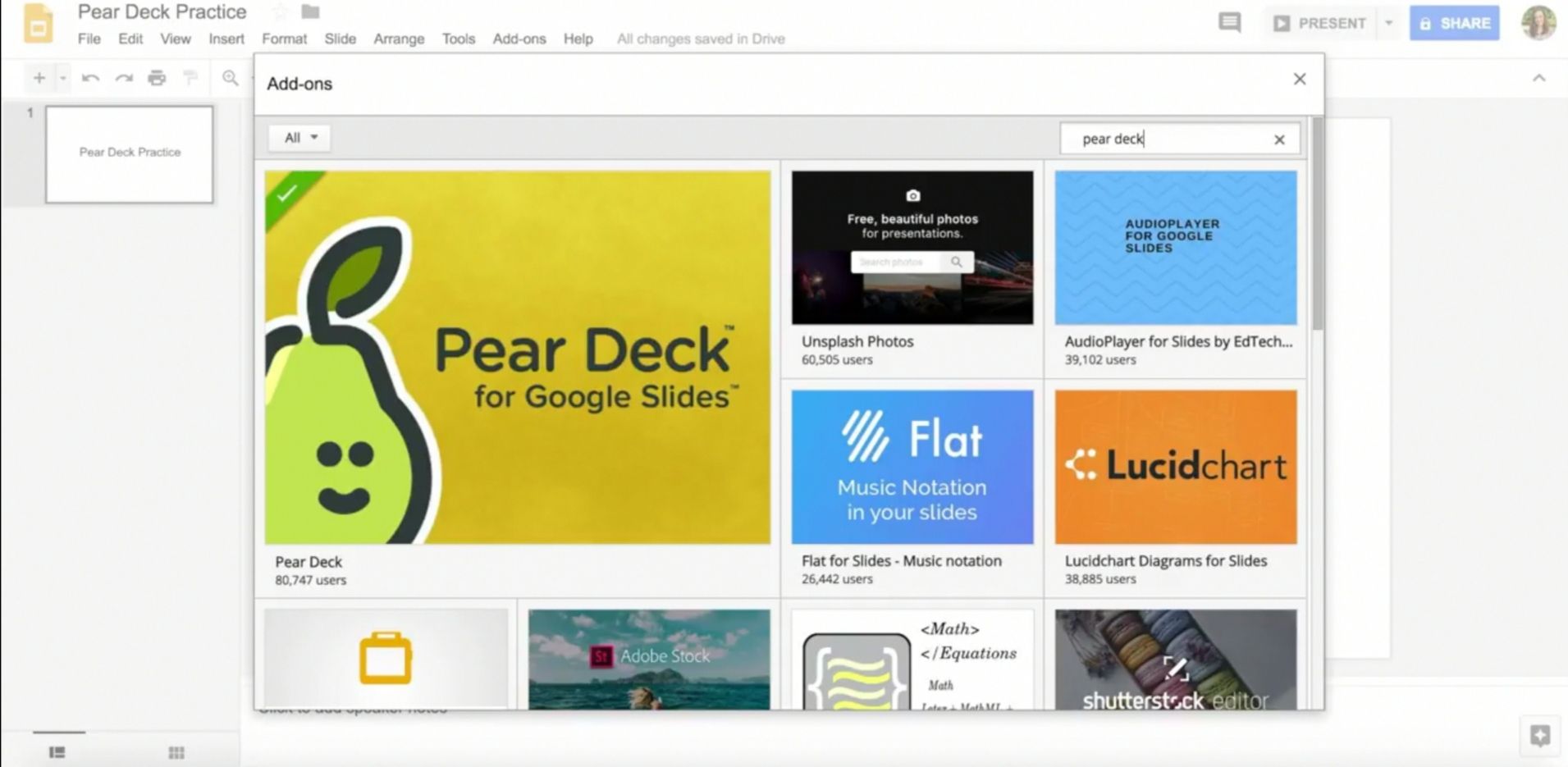Click the 60,505 users count
Screen dimensions: 1568x767
[x=837, y=359]
